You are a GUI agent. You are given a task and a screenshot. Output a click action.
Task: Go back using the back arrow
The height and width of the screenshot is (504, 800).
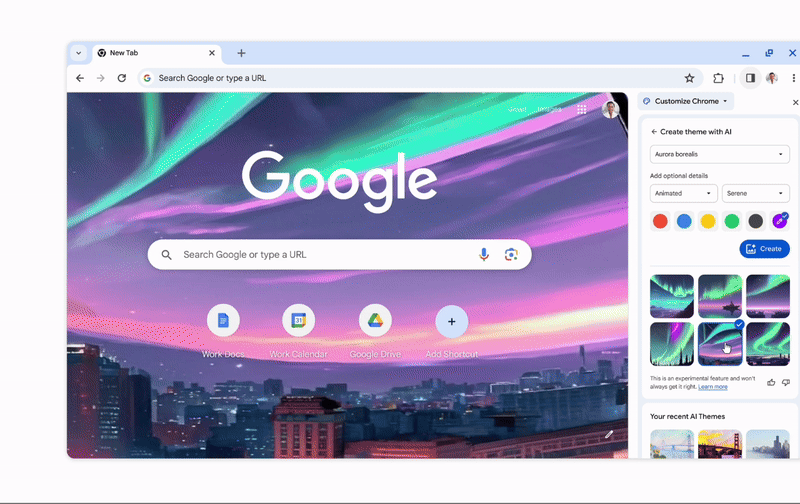80,78
